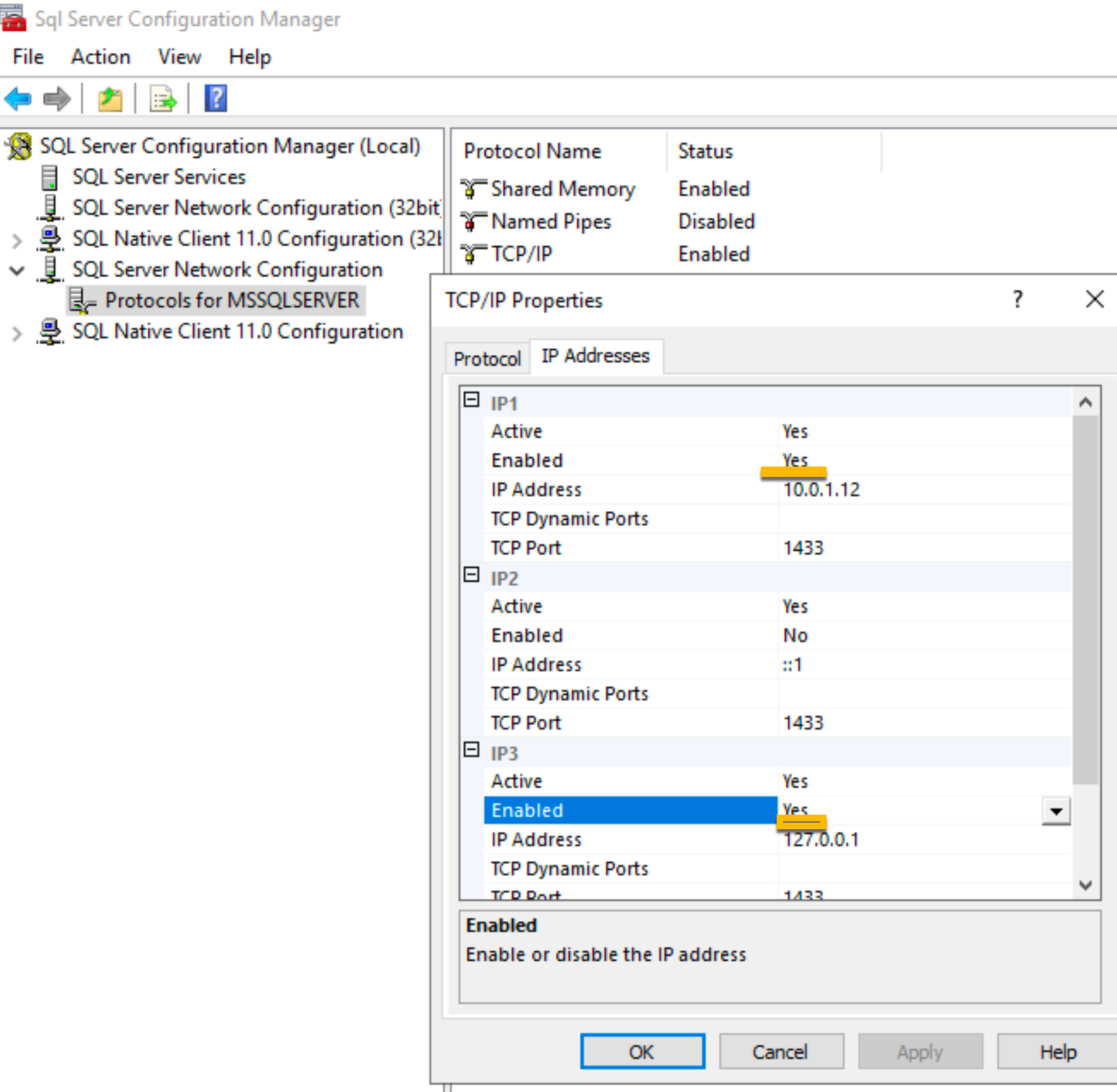Click the SQL Native Client 11.0 Configuration (32bit) icon
The height and width of the screenshot is (1092, 1117).
50,239
